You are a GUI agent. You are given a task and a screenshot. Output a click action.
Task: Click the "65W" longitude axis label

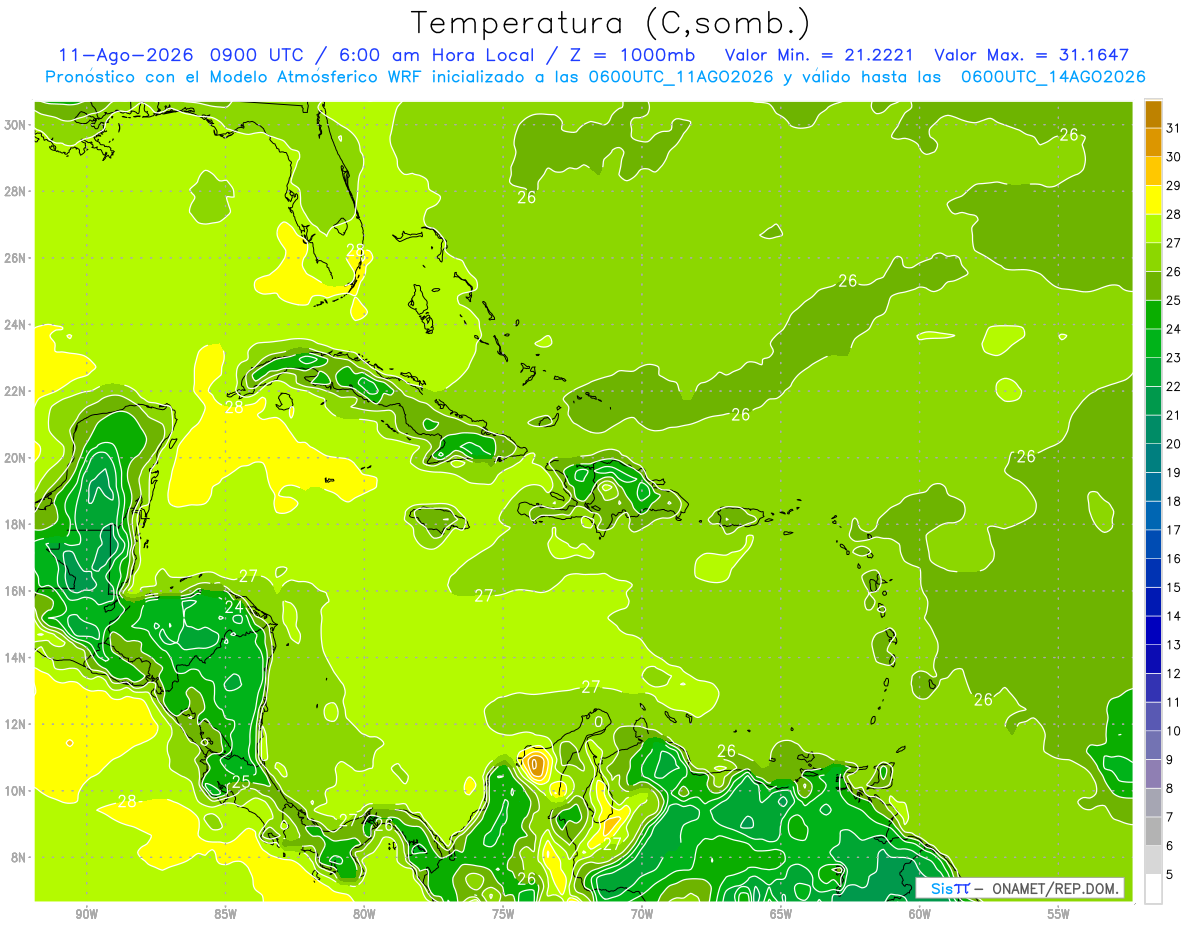[x=781, y=914]
